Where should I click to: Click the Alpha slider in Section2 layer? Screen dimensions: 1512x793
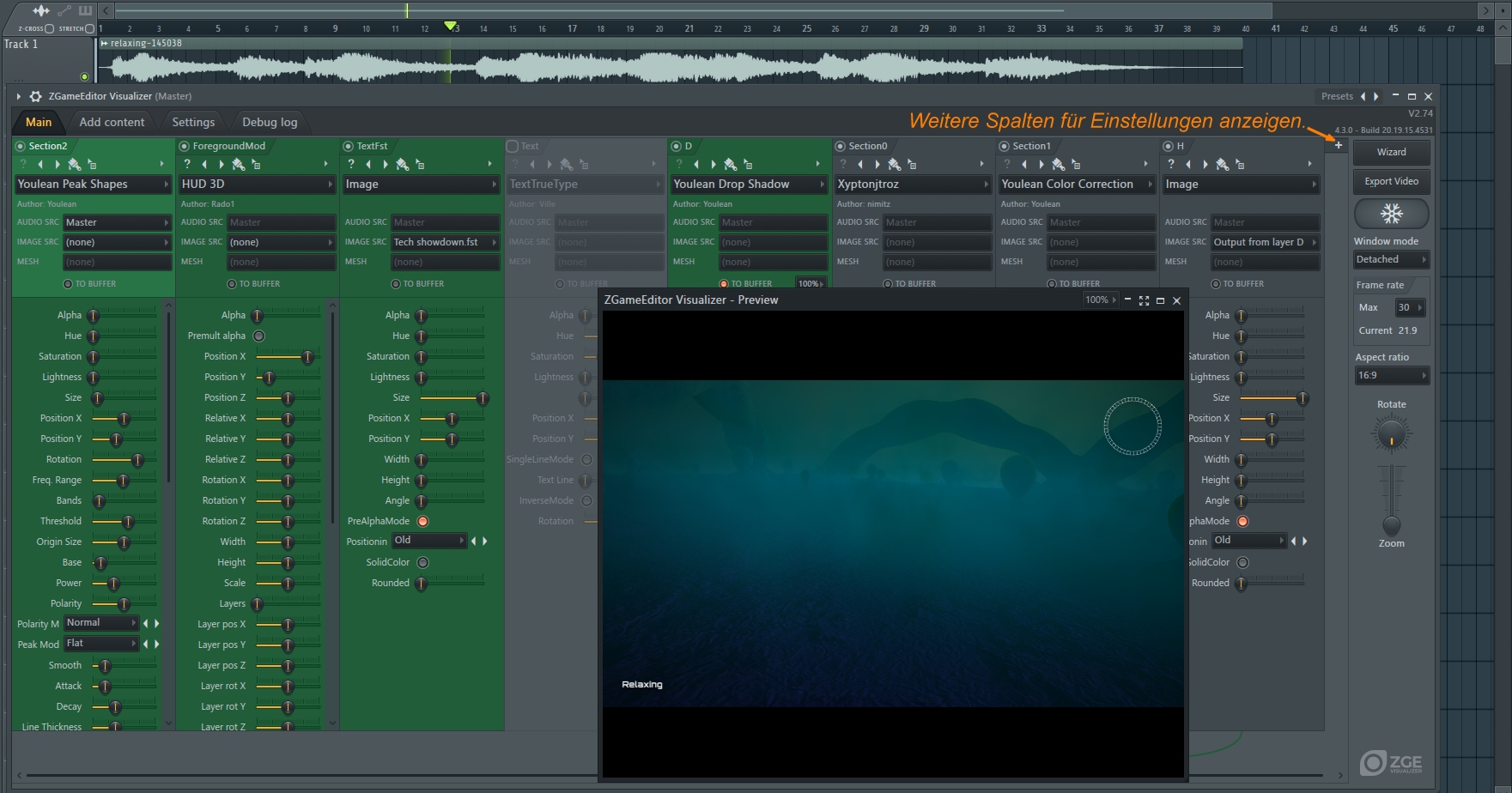coord(124,315)
